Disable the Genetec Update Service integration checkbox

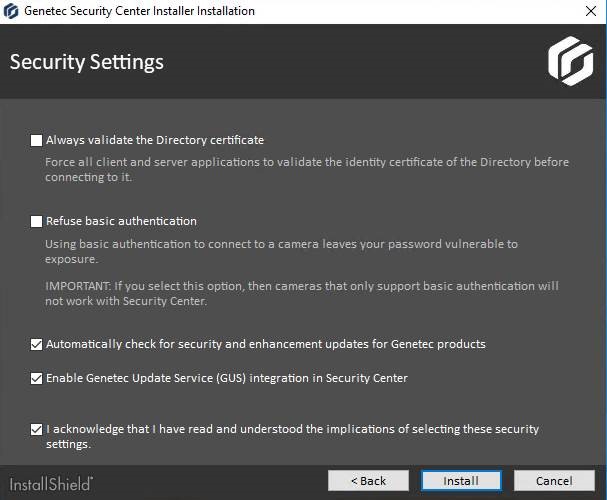(x=36, y=378)
